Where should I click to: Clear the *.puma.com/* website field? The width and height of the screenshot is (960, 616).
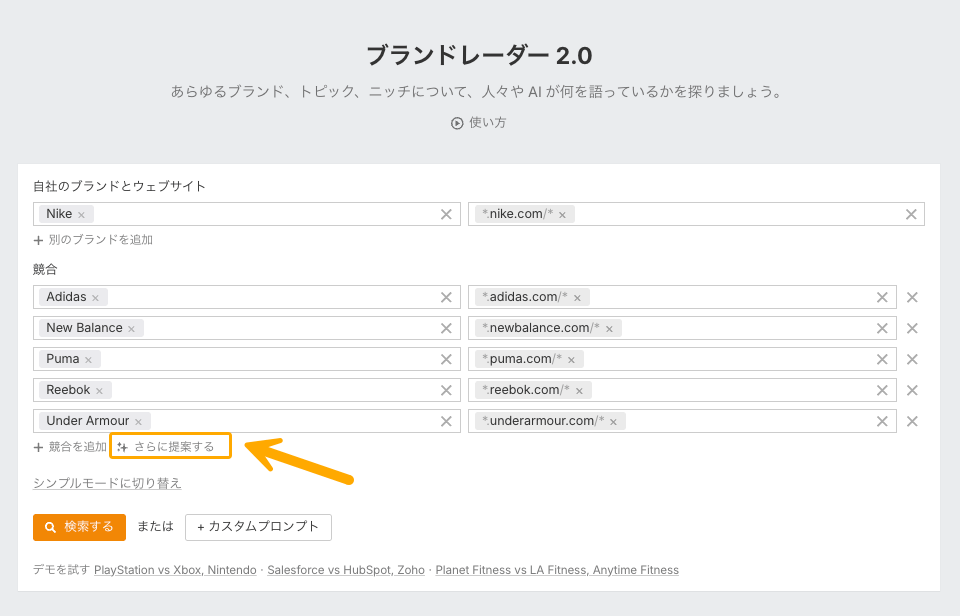pos(882,359)
